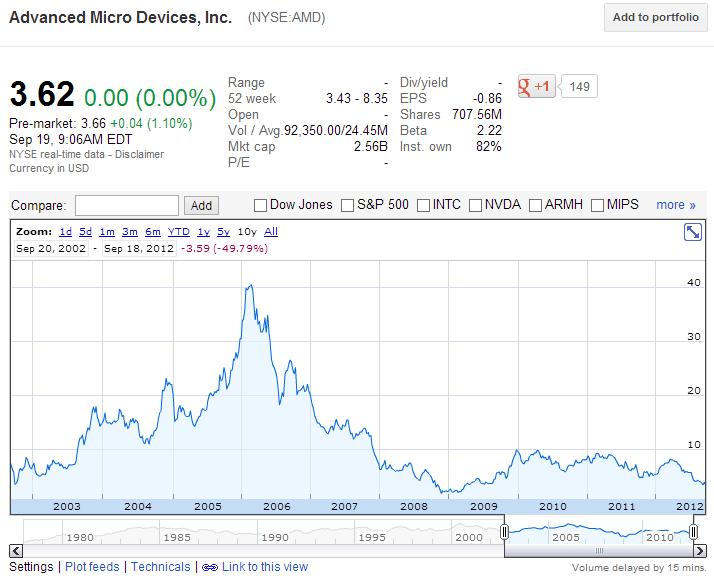Click the Compare ticker input field

(126, 205)
